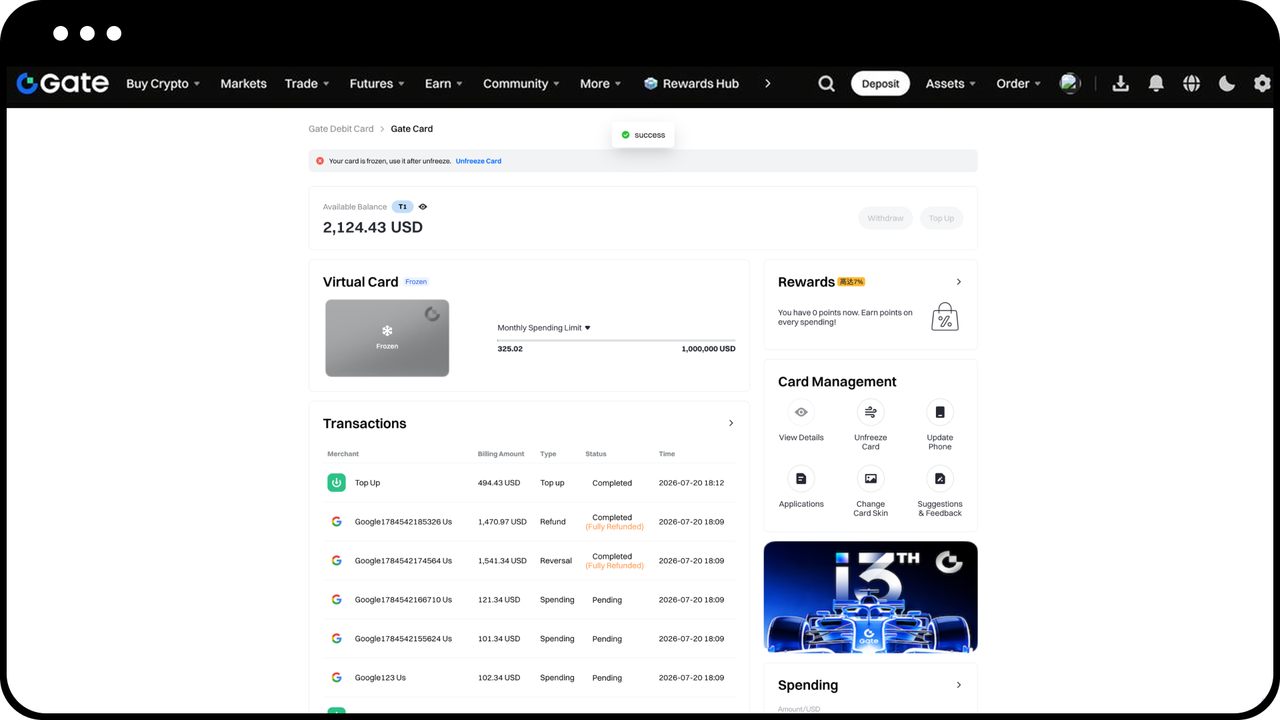Click the T1 tier badge
Screen dimensions: 1280x720
402,207
